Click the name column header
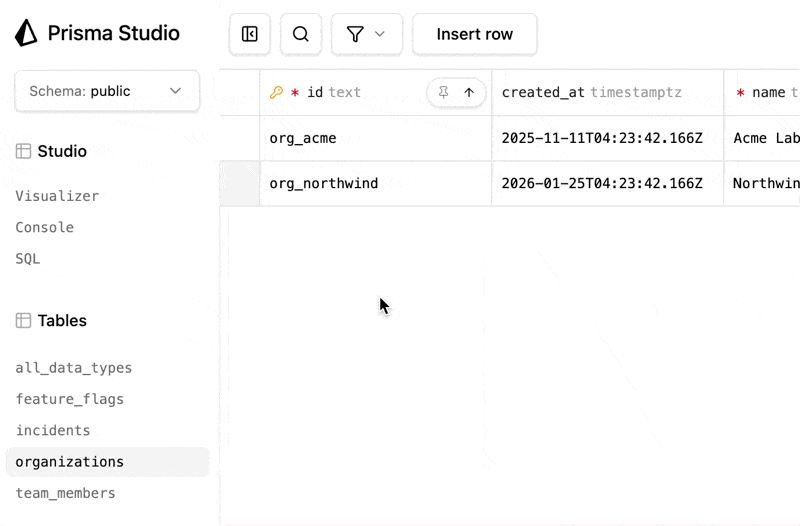800x526 pixels. tap(762, 92)
